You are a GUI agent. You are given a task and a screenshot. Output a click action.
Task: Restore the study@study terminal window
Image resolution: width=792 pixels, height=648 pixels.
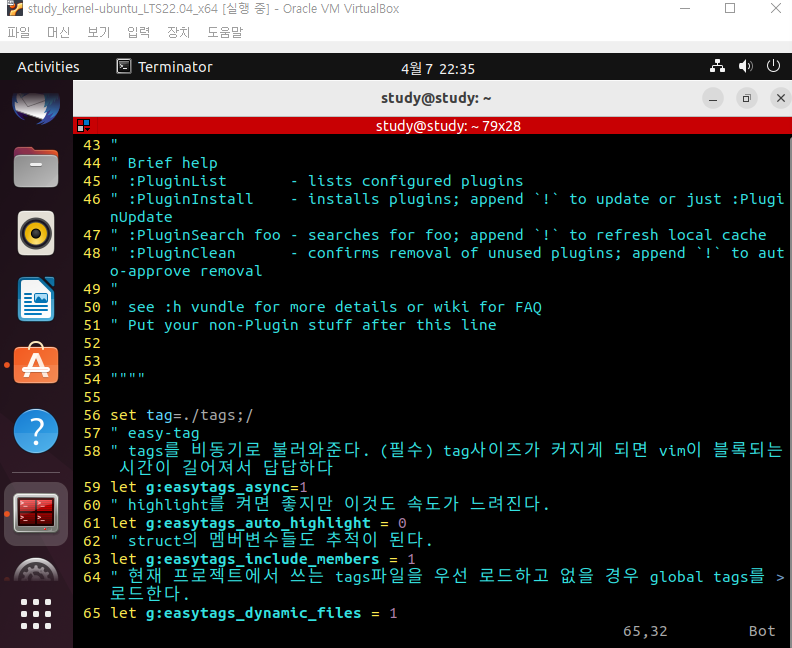[x=747, y=98]
